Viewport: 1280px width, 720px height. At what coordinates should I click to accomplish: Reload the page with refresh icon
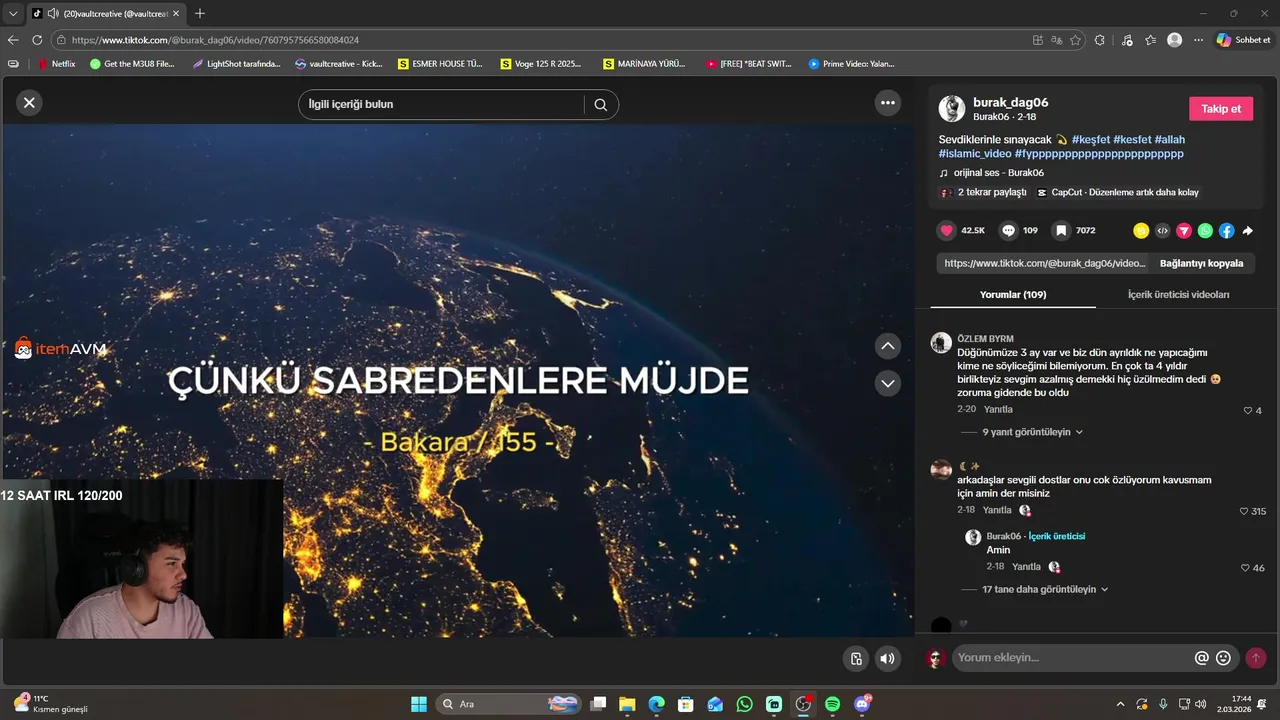[37, 40]
